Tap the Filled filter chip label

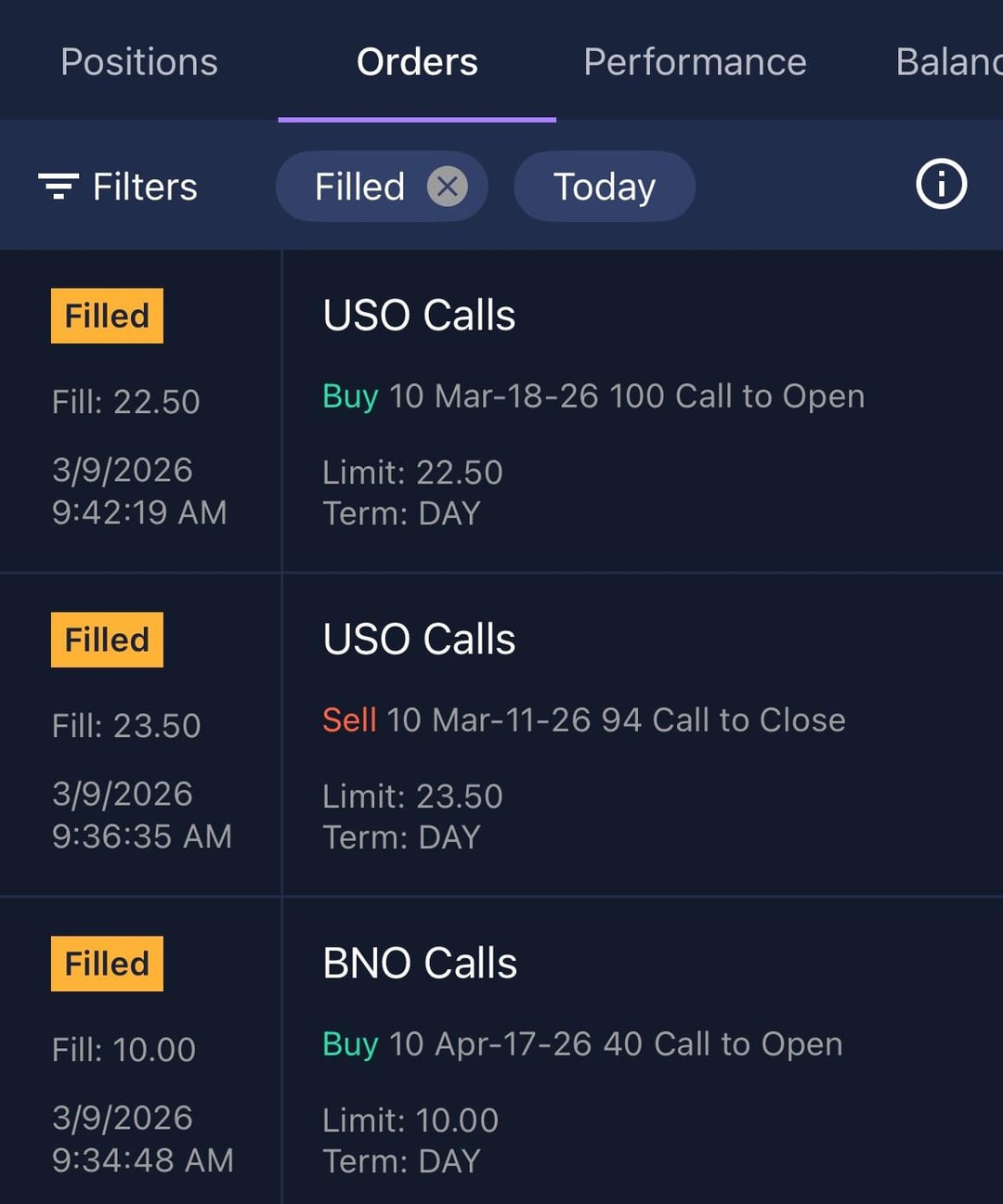point(359,187)
